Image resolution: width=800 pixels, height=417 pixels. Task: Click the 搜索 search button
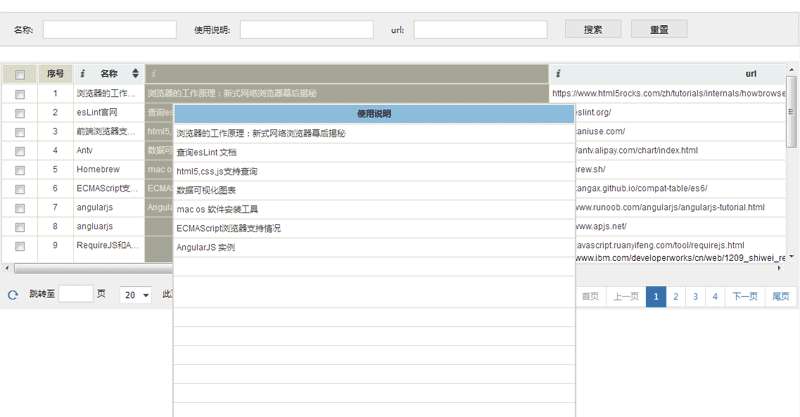point(593,29)
